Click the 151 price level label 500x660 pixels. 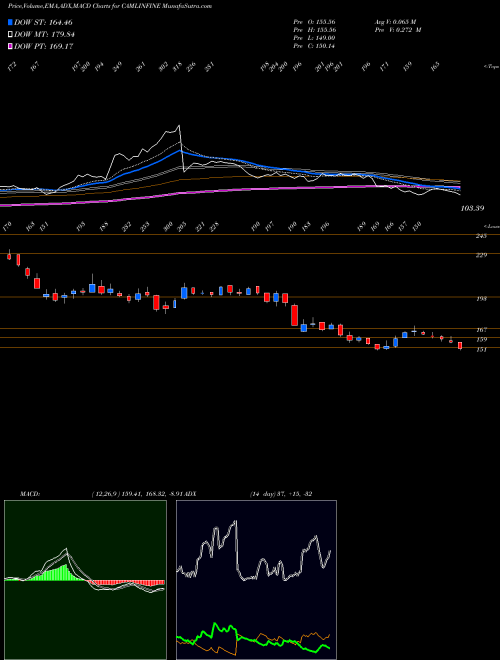pos(481,350)
